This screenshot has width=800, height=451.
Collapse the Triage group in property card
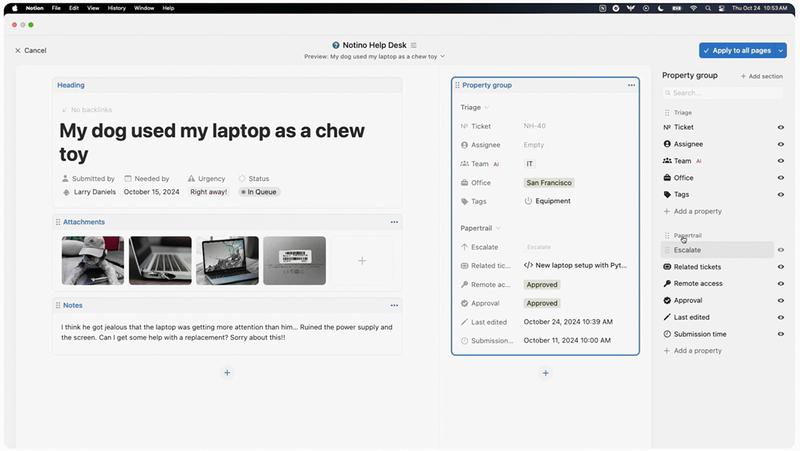tap(486, 108)
